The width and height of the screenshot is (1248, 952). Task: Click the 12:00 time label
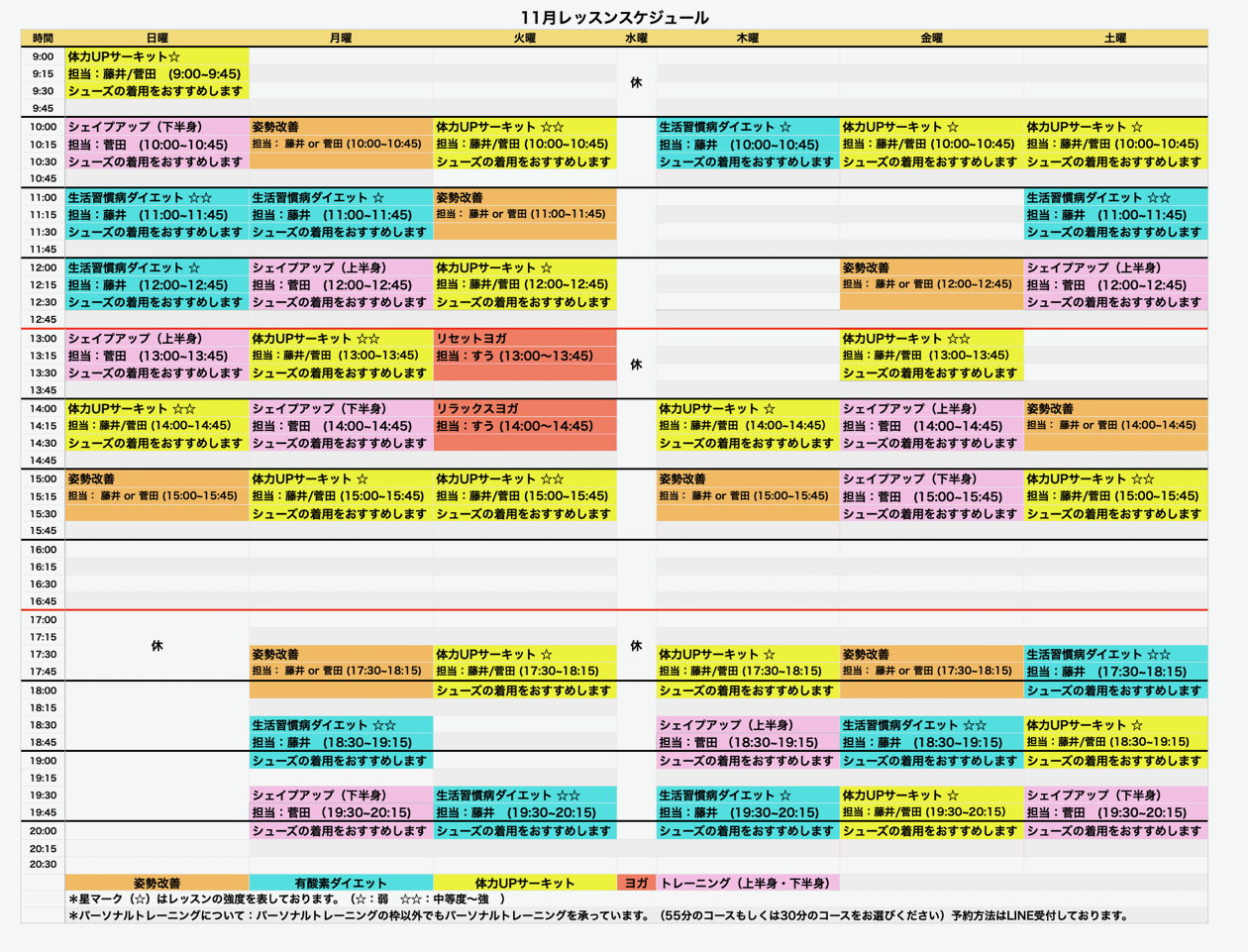click(43, 267)
